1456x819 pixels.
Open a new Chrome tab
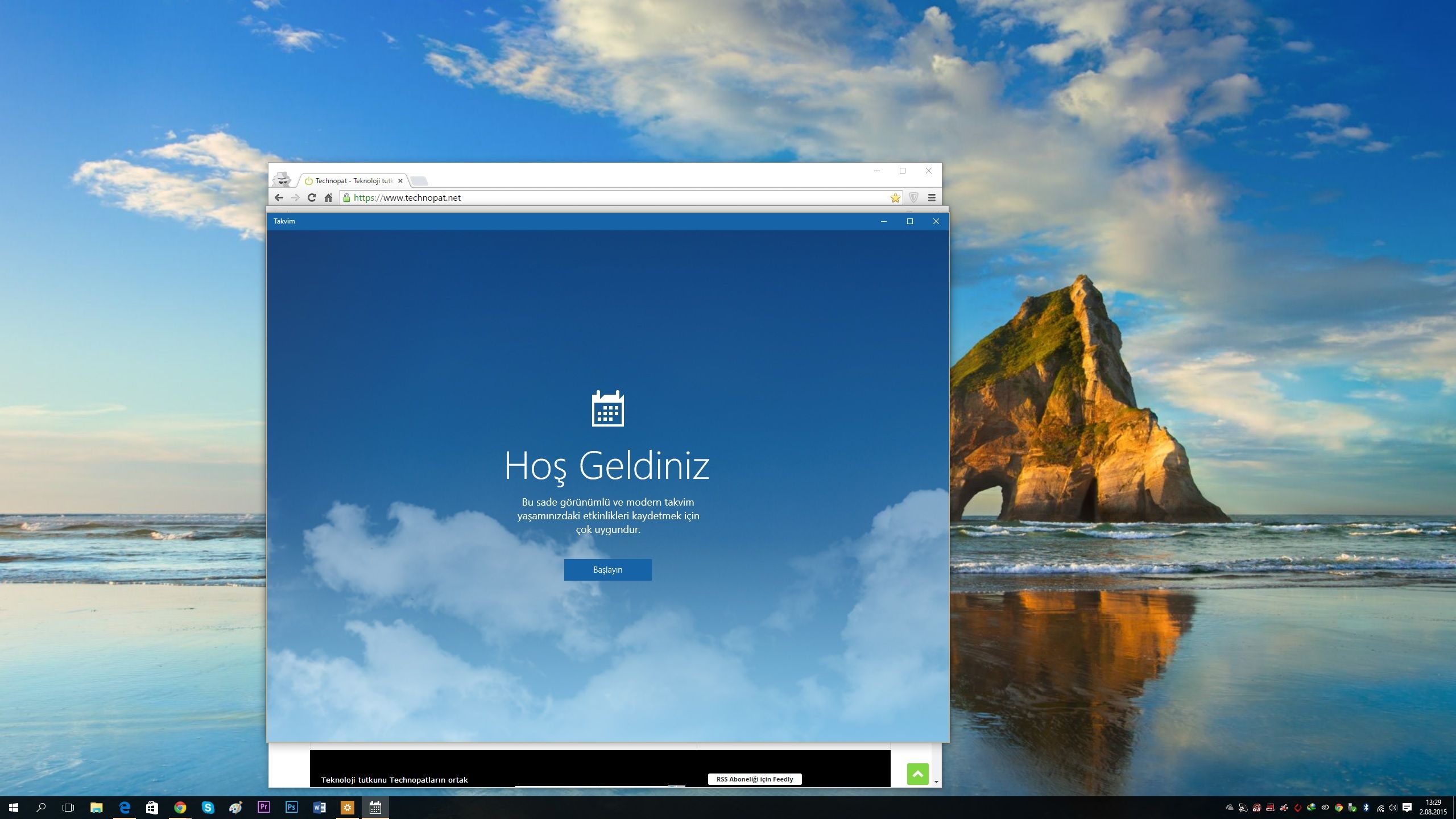click(419, 181)
